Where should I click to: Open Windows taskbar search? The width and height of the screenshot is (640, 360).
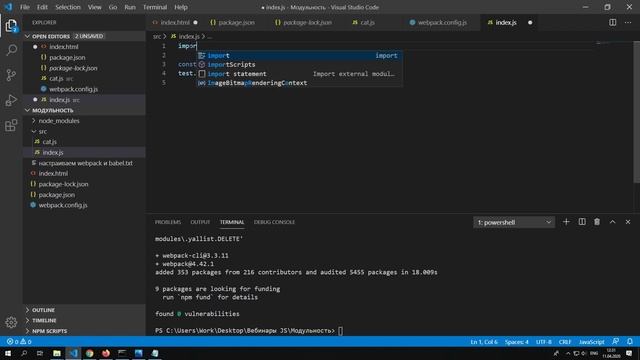(x=24, y=353)
